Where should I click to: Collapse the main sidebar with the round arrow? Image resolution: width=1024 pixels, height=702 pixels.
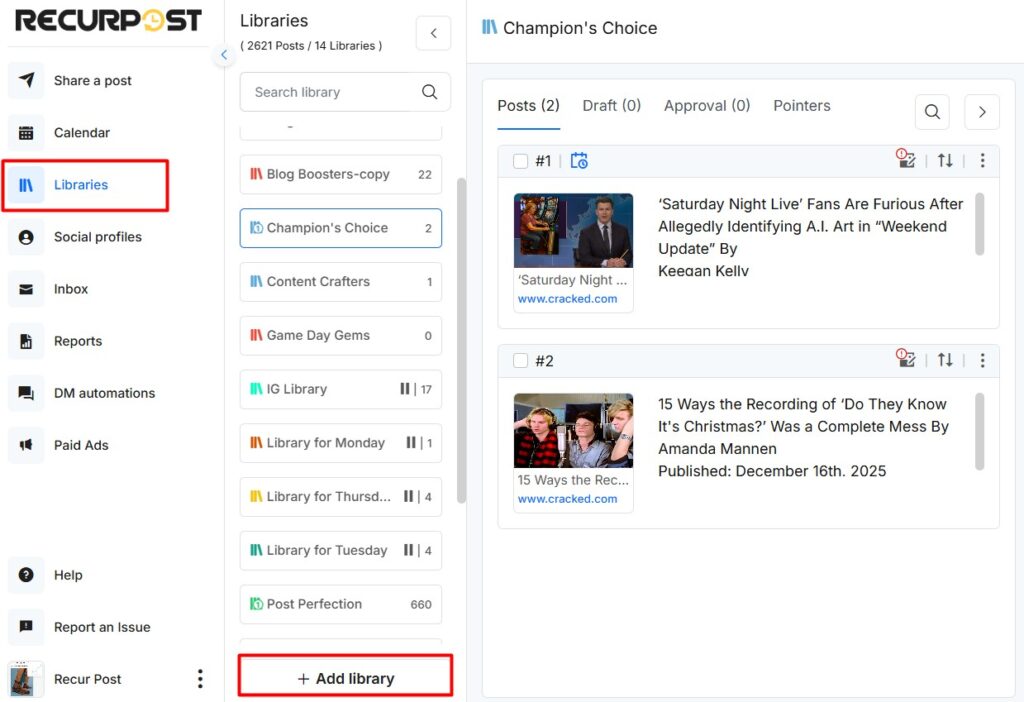pyautogui.click(x=224, y=55)
